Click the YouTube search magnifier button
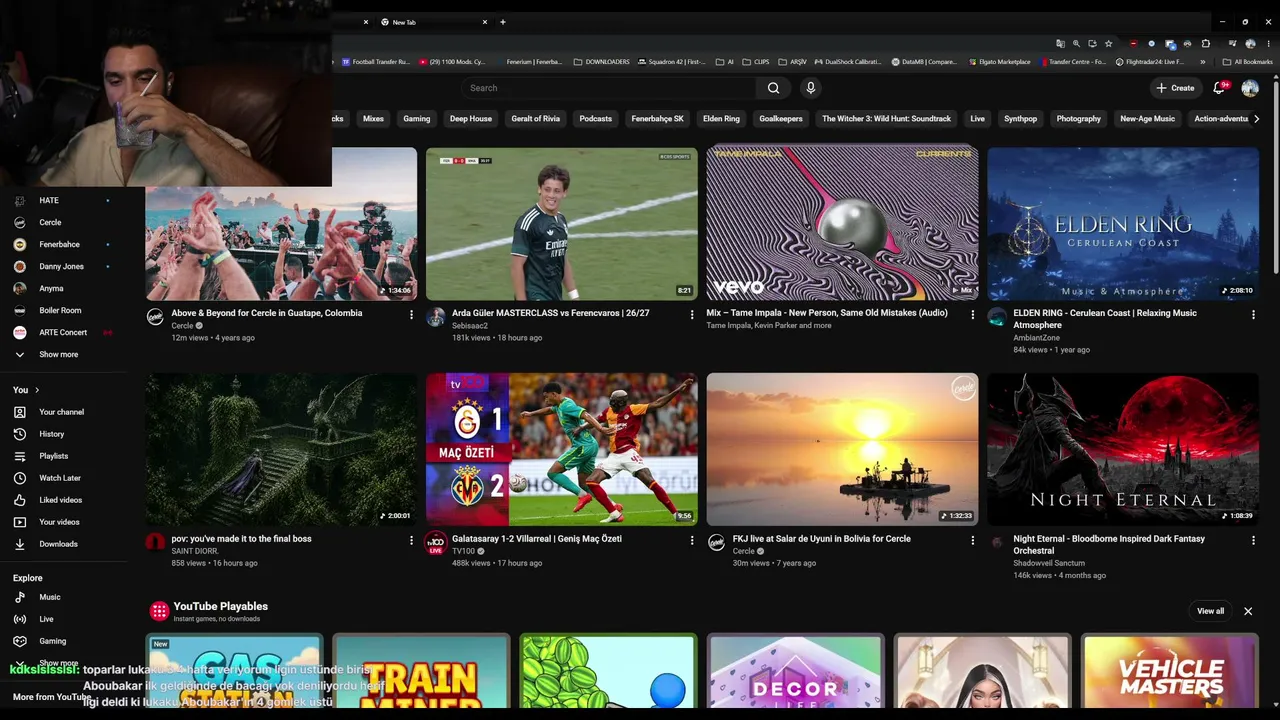1280x720 pixels. (773, 88)
